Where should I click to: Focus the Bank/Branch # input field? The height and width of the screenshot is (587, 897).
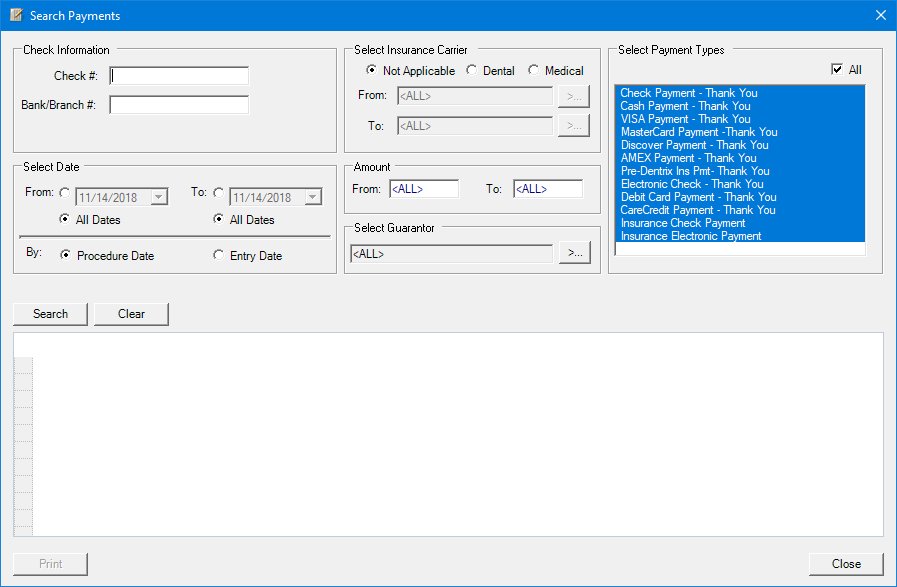click(180, 105)
